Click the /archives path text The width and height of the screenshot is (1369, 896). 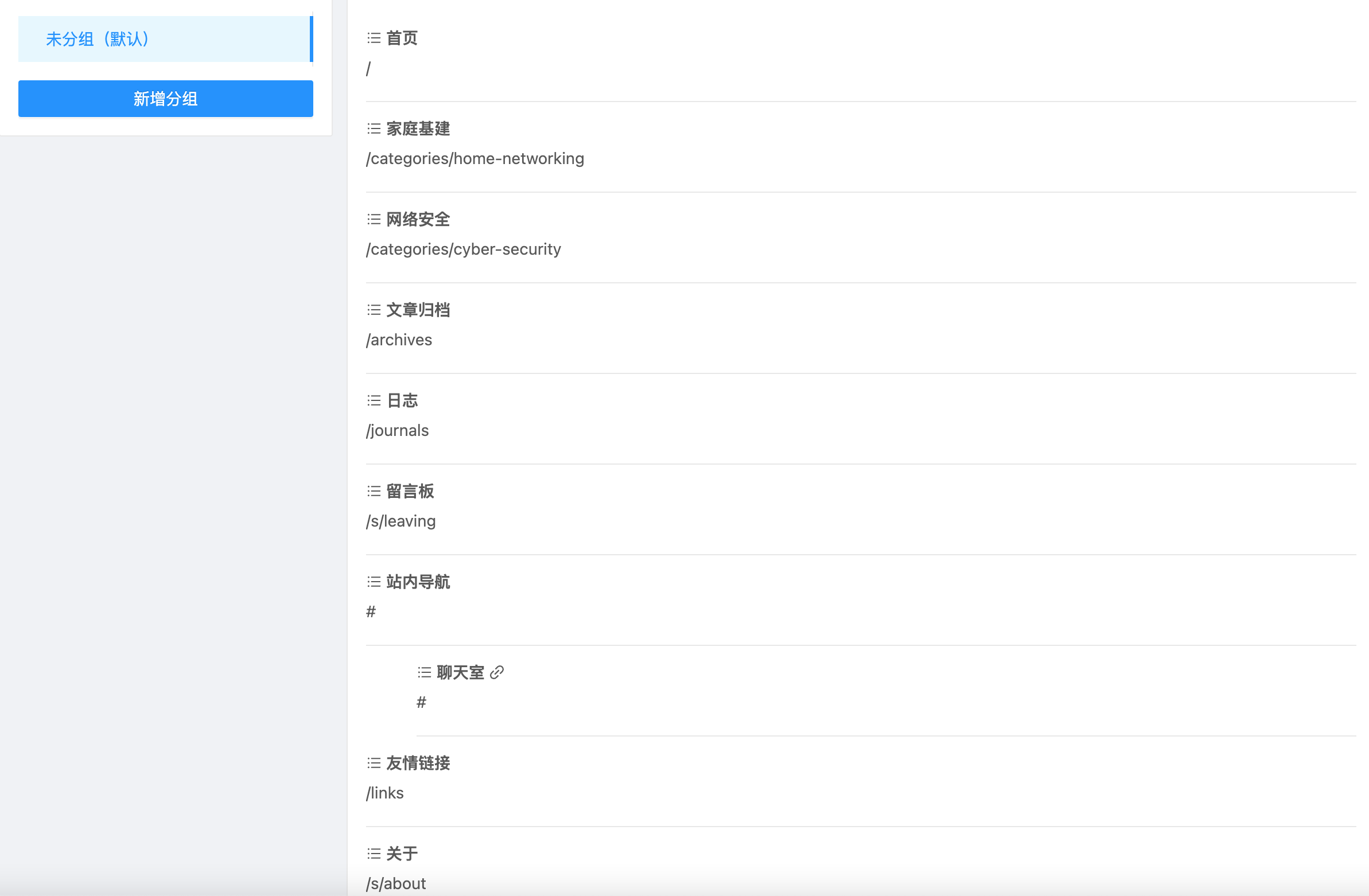[x=399, y=340]
